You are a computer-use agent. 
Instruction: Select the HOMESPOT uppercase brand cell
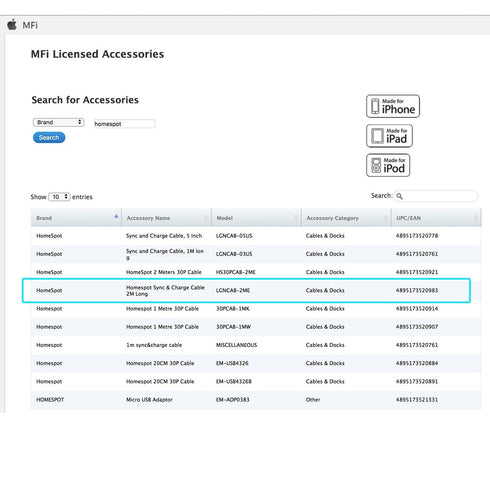(50, 400)
